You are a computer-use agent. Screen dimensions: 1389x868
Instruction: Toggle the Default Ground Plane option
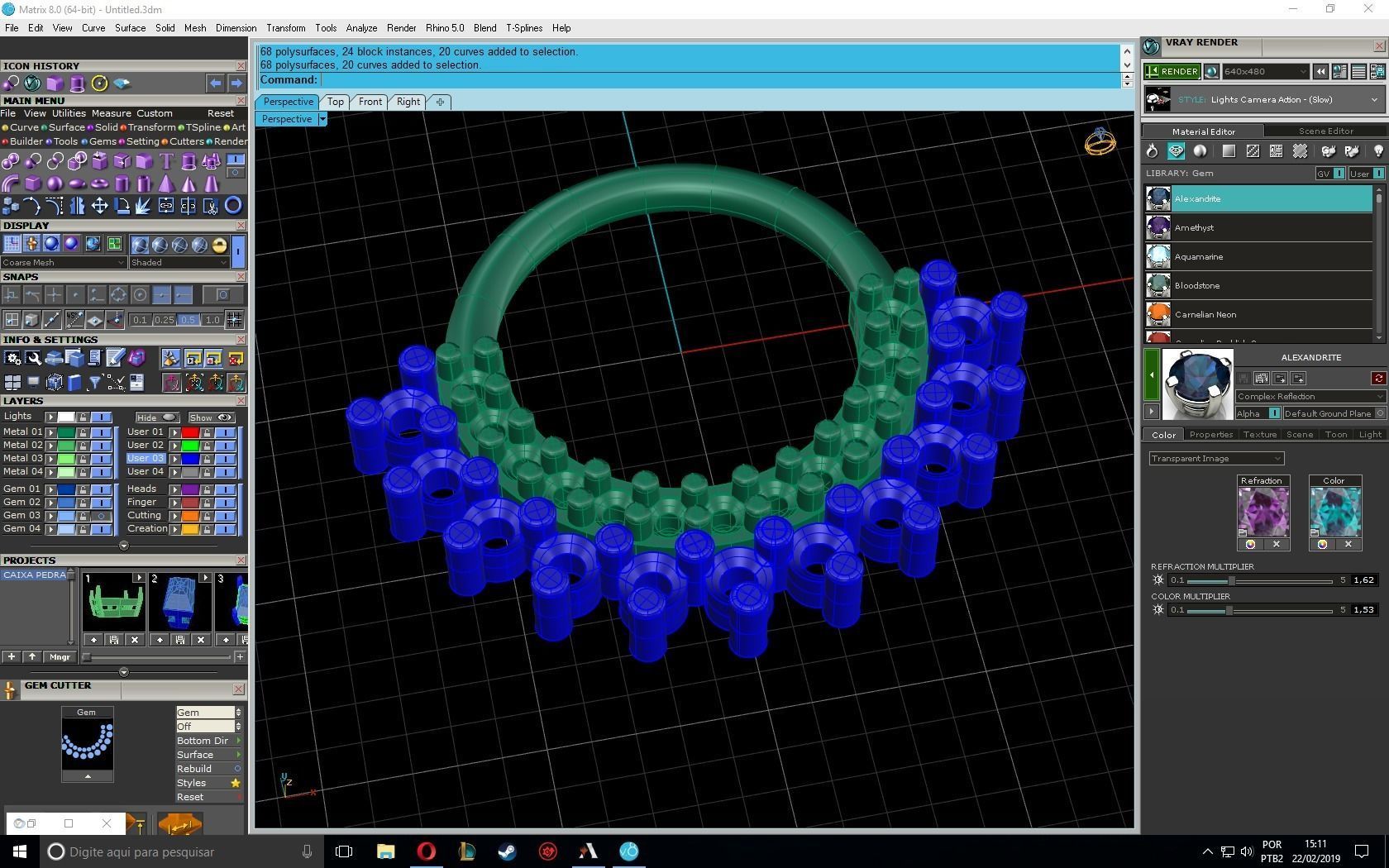[x=1334, y=413]
